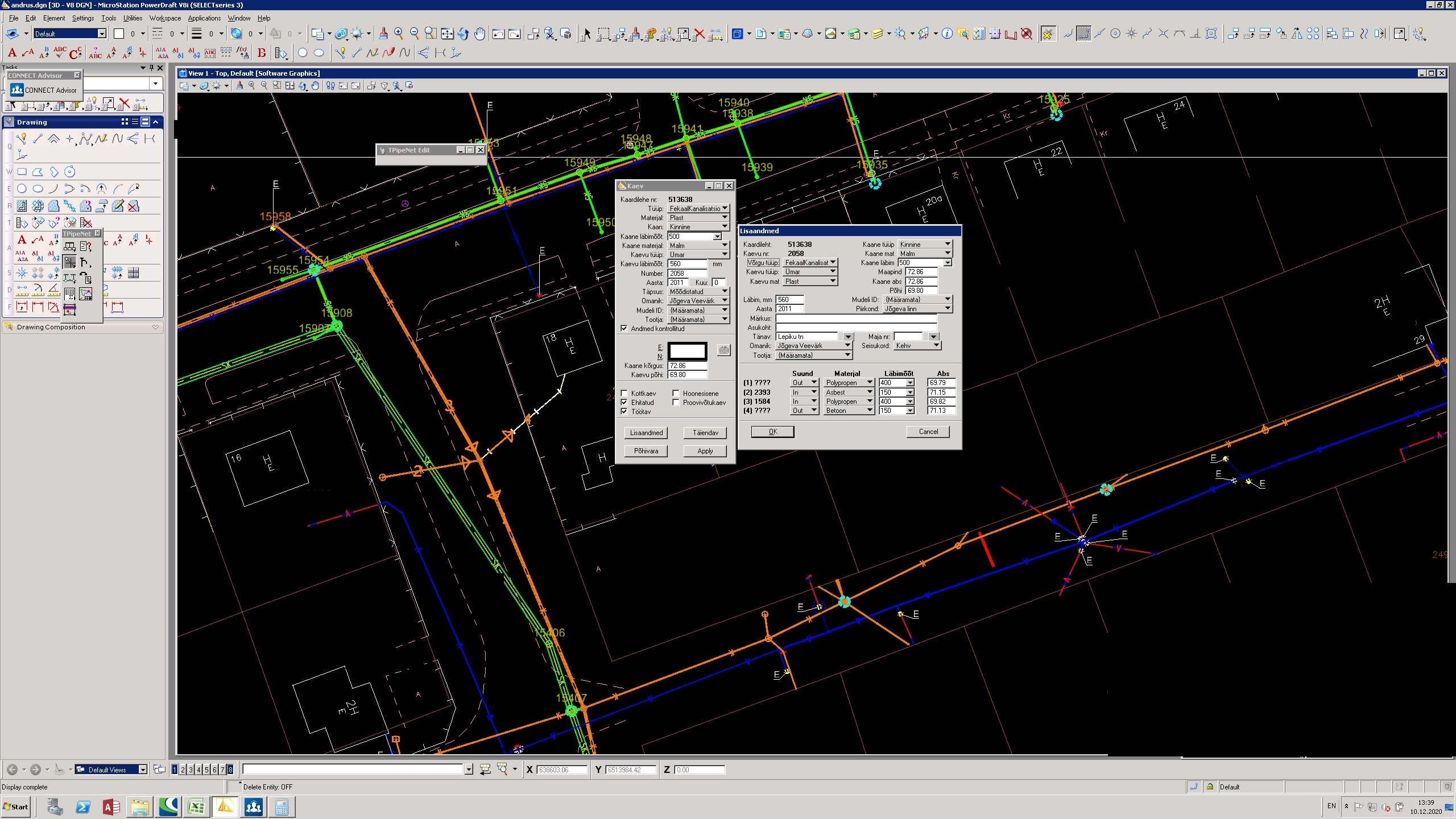
Task: Open the calculator from Windows taskbar
Action: [x=282, y=806]
